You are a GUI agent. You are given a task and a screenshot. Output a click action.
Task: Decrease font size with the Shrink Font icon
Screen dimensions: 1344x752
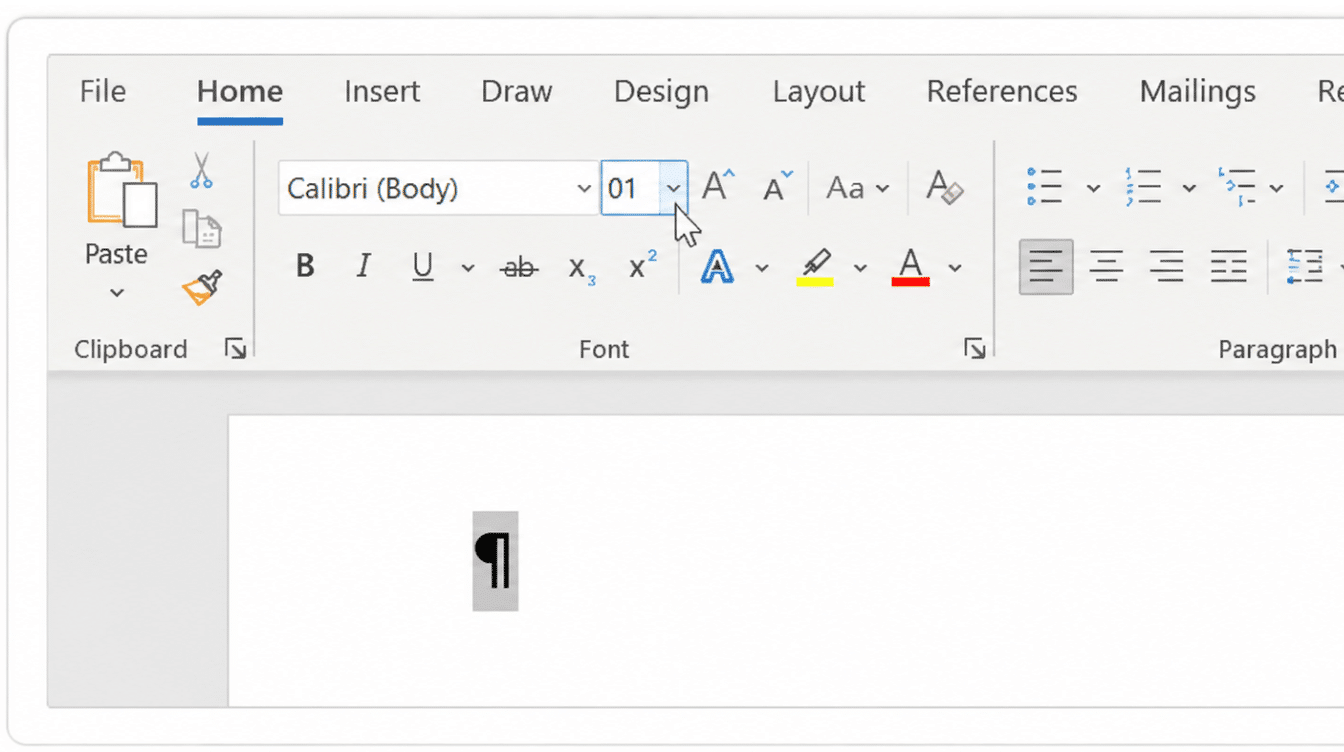[x=777, y=187]
